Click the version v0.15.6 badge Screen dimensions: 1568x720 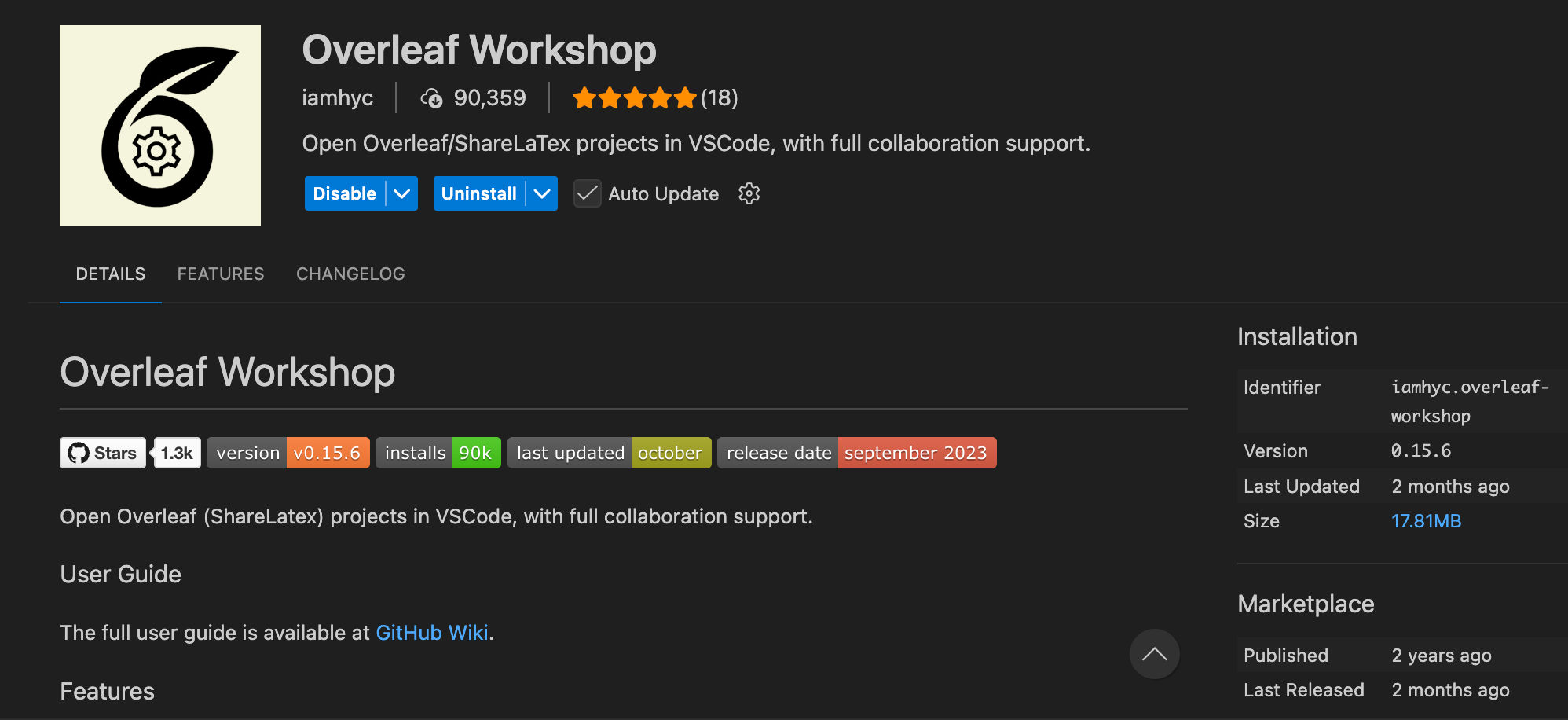click(x=288, y=453)
